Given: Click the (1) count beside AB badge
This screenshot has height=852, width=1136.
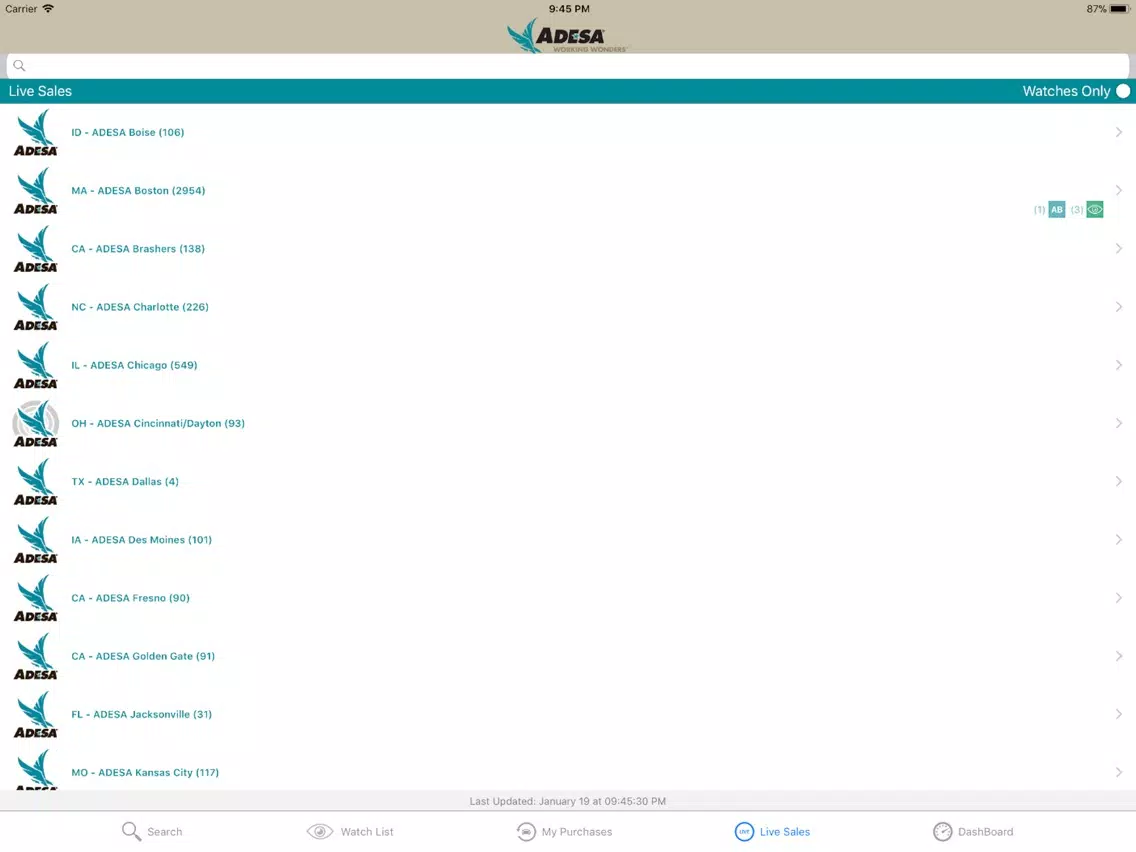Looking at the screenshot, I should click(1039, 209).
